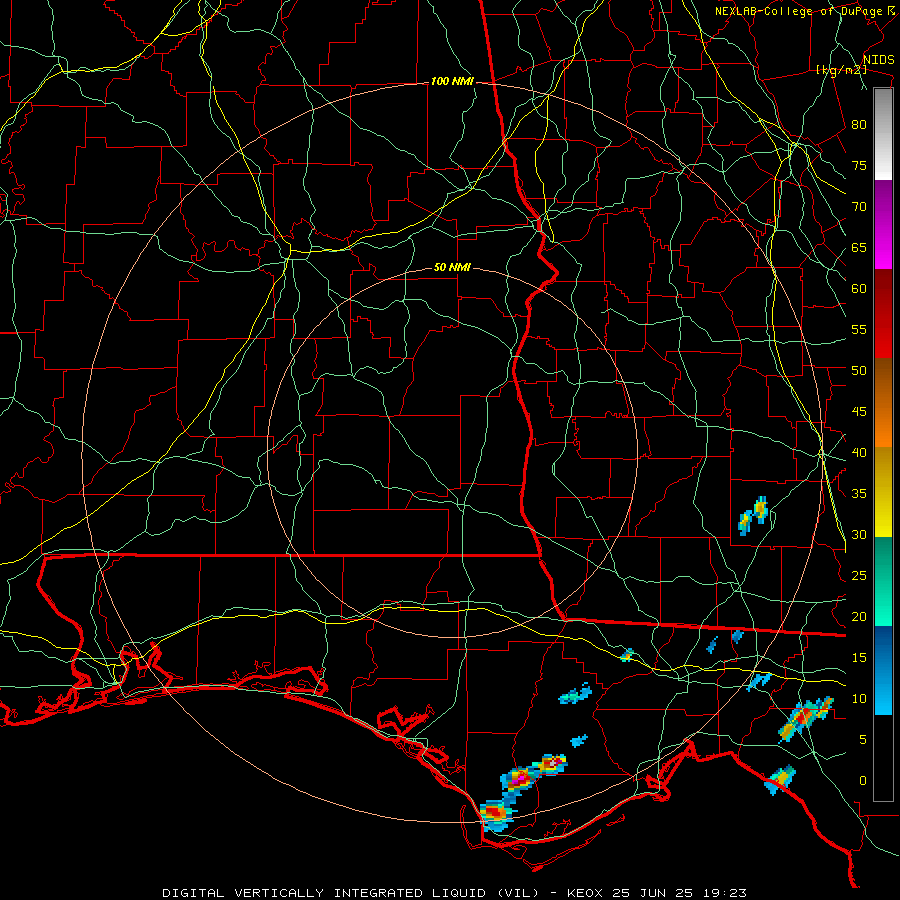Click the "50 NMI" range ring label
Screen dimensions: 900x900
[x=452, y=267]
